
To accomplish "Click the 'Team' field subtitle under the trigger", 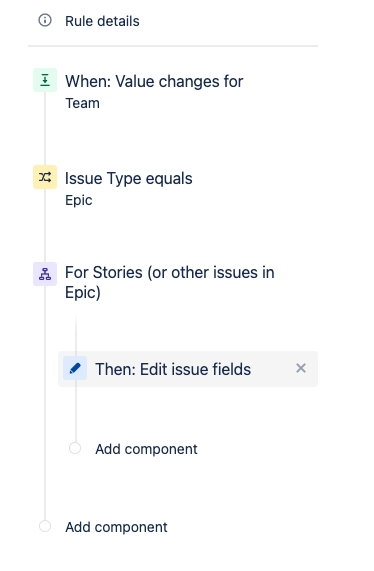I will point(82,103).
